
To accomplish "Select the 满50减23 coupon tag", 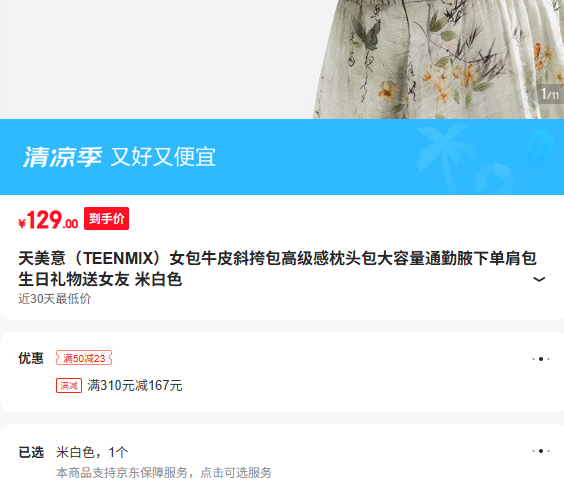I will [x=84, y=358].
